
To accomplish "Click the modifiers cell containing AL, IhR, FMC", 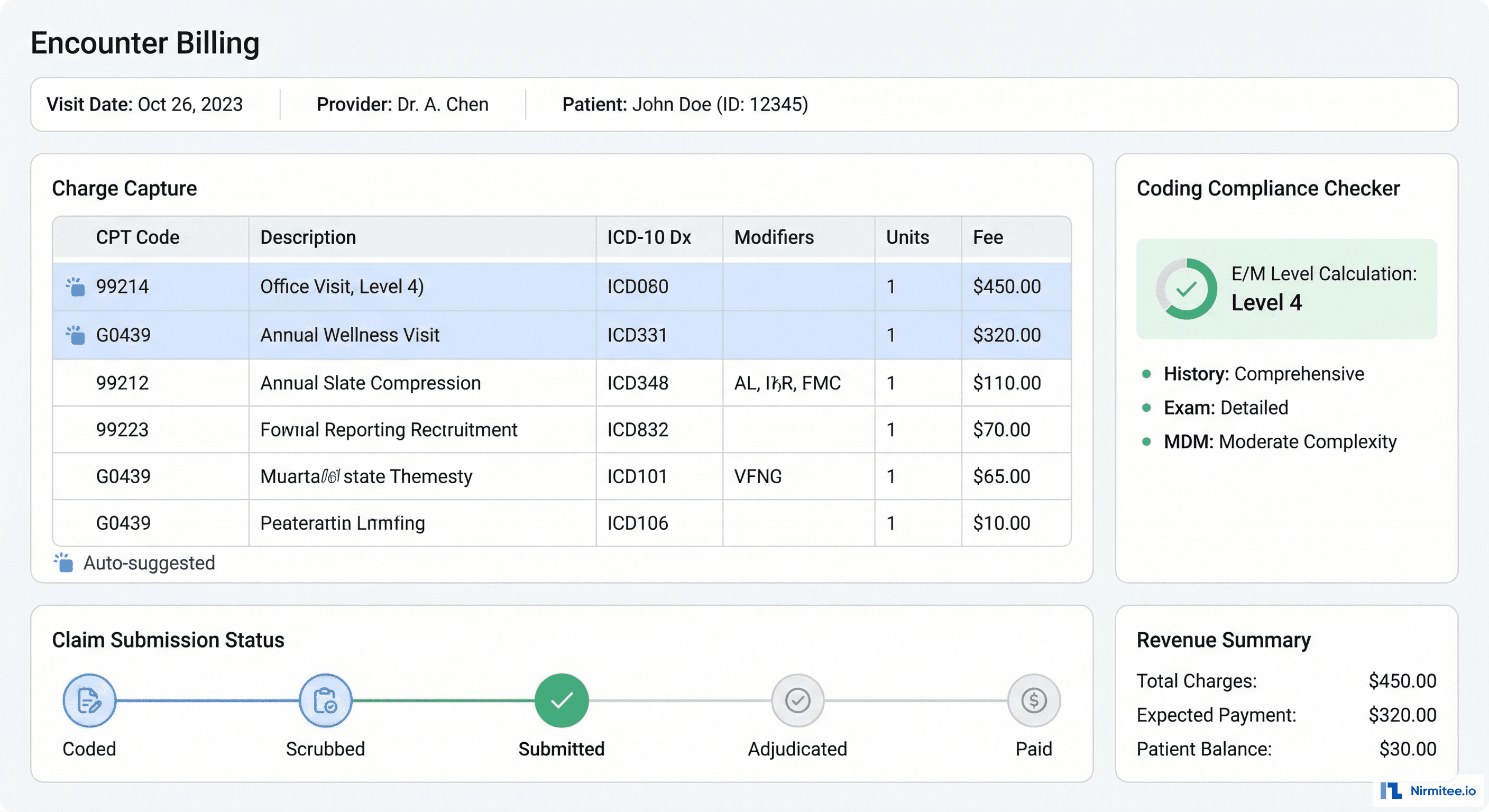I will point(788,382).
